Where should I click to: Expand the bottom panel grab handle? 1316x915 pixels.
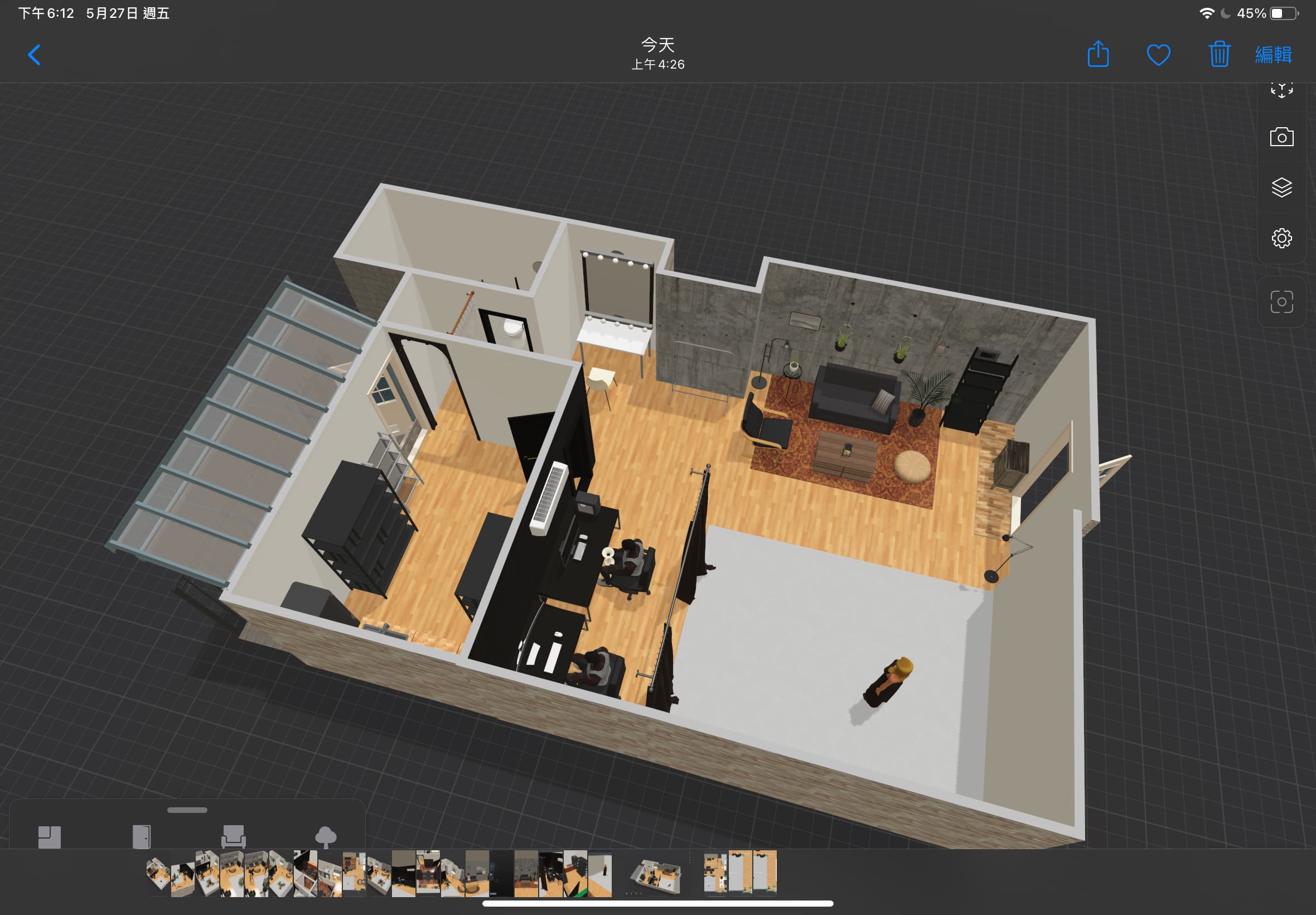coord(187,810)
